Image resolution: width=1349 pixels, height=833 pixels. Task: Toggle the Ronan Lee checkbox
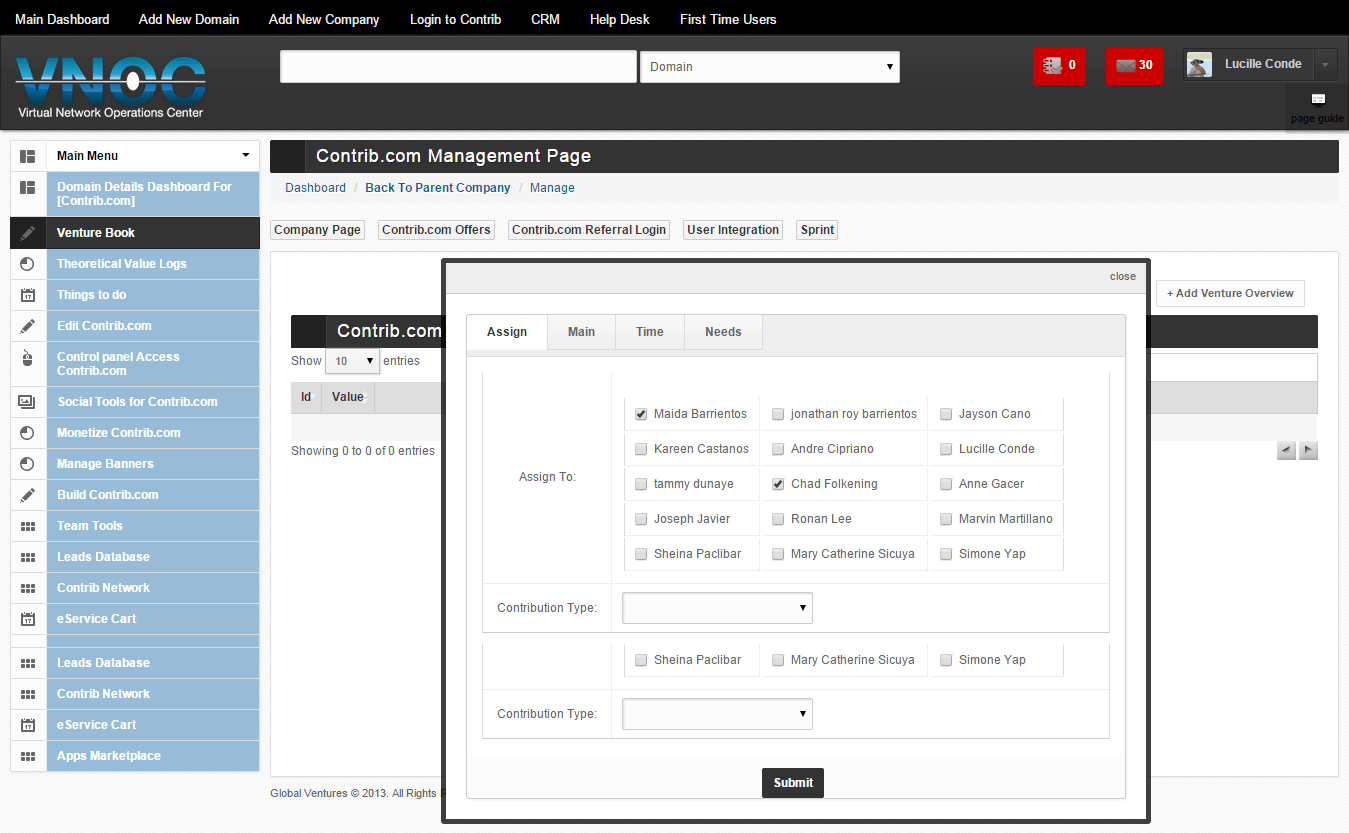pos(778,519)
